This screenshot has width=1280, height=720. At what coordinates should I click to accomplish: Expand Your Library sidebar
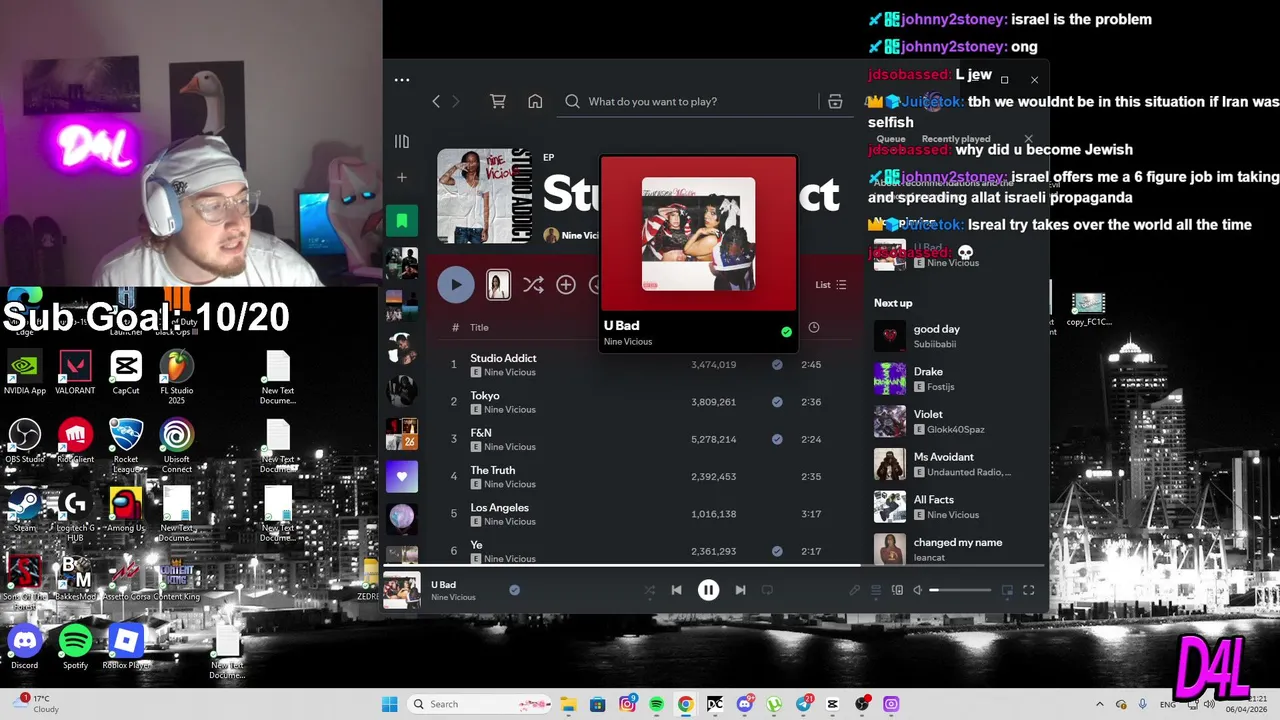402,142
